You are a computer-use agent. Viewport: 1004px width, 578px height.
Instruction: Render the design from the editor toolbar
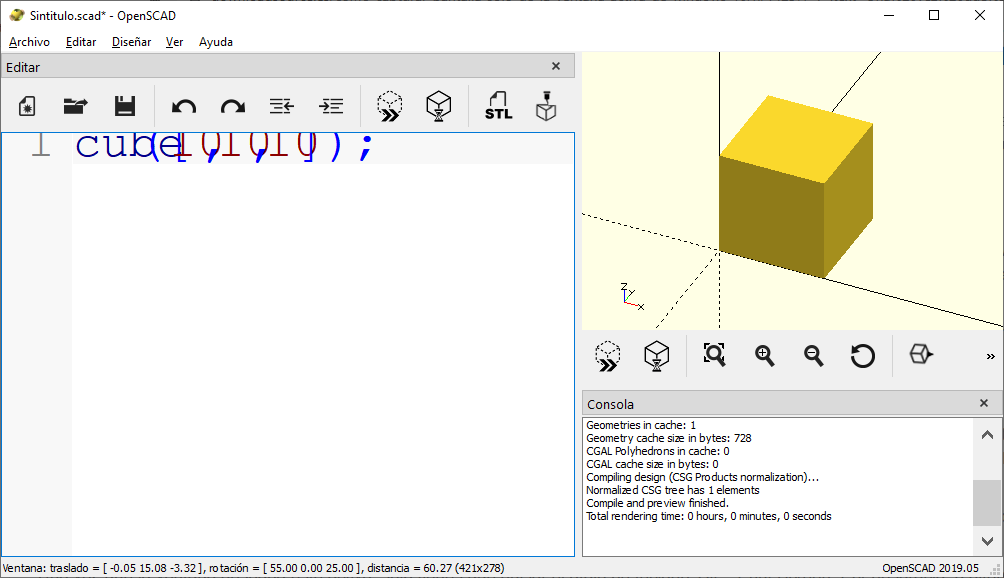click(x=438, y=105)
